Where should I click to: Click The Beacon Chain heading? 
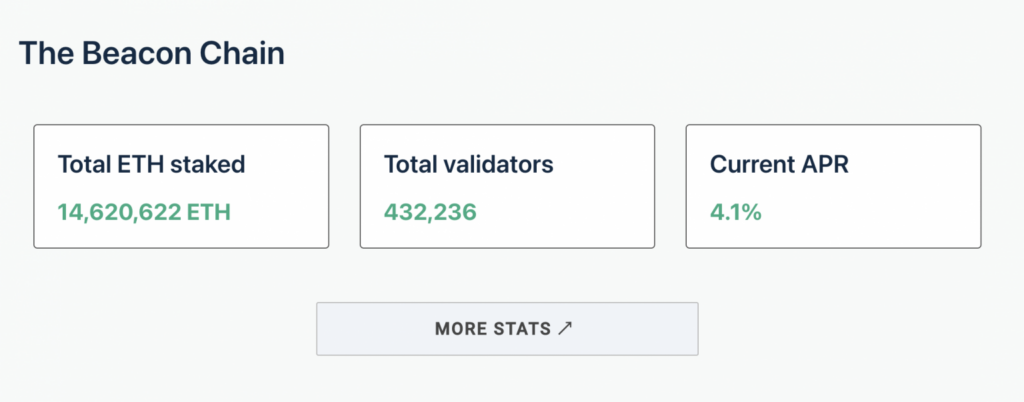pyautogui.click(x=152, y=54)
